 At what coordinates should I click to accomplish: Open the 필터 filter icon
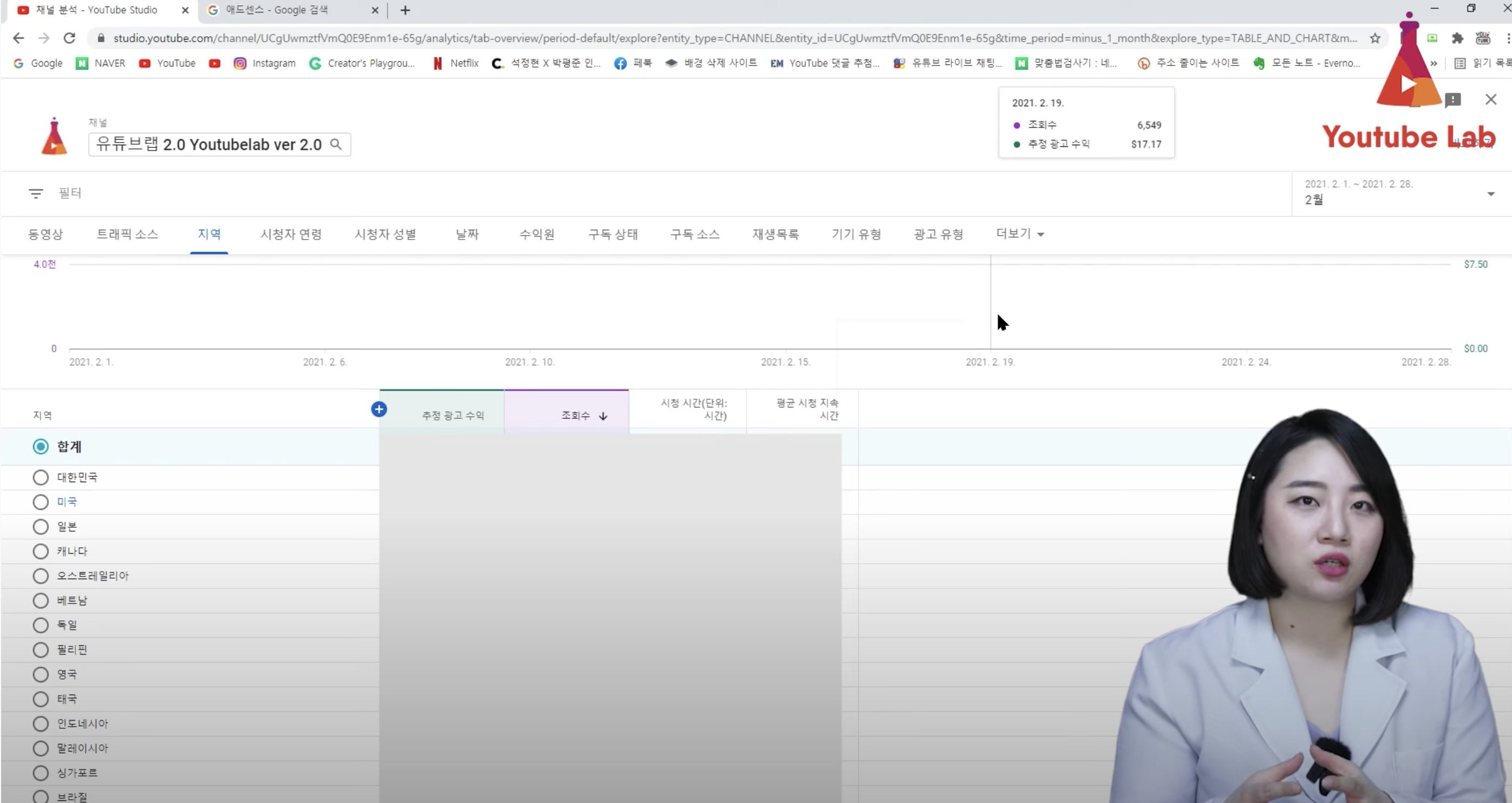point(36,193)
